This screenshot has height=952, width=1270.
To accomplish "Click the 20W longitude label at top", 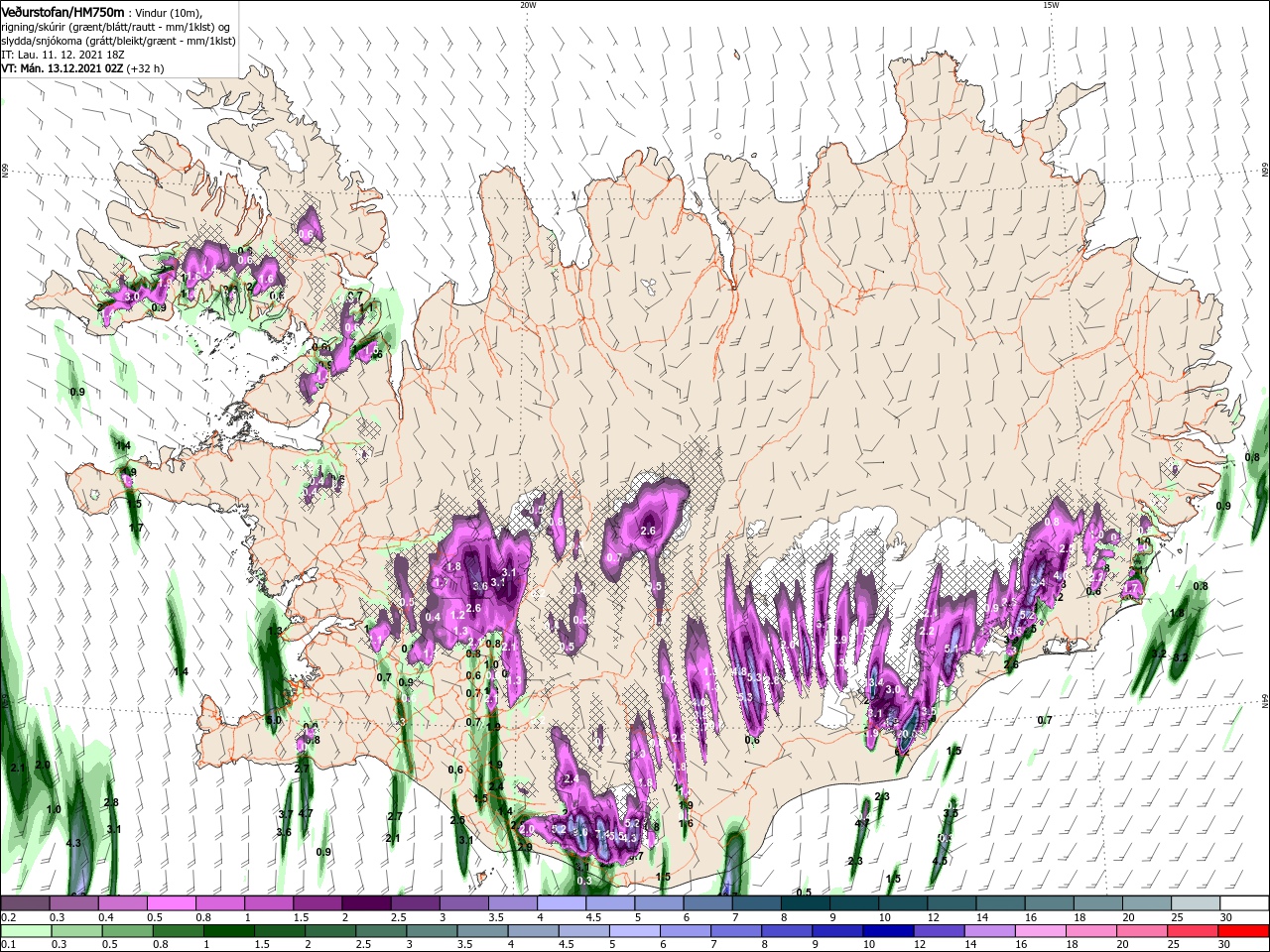I will tap(528, 5).
